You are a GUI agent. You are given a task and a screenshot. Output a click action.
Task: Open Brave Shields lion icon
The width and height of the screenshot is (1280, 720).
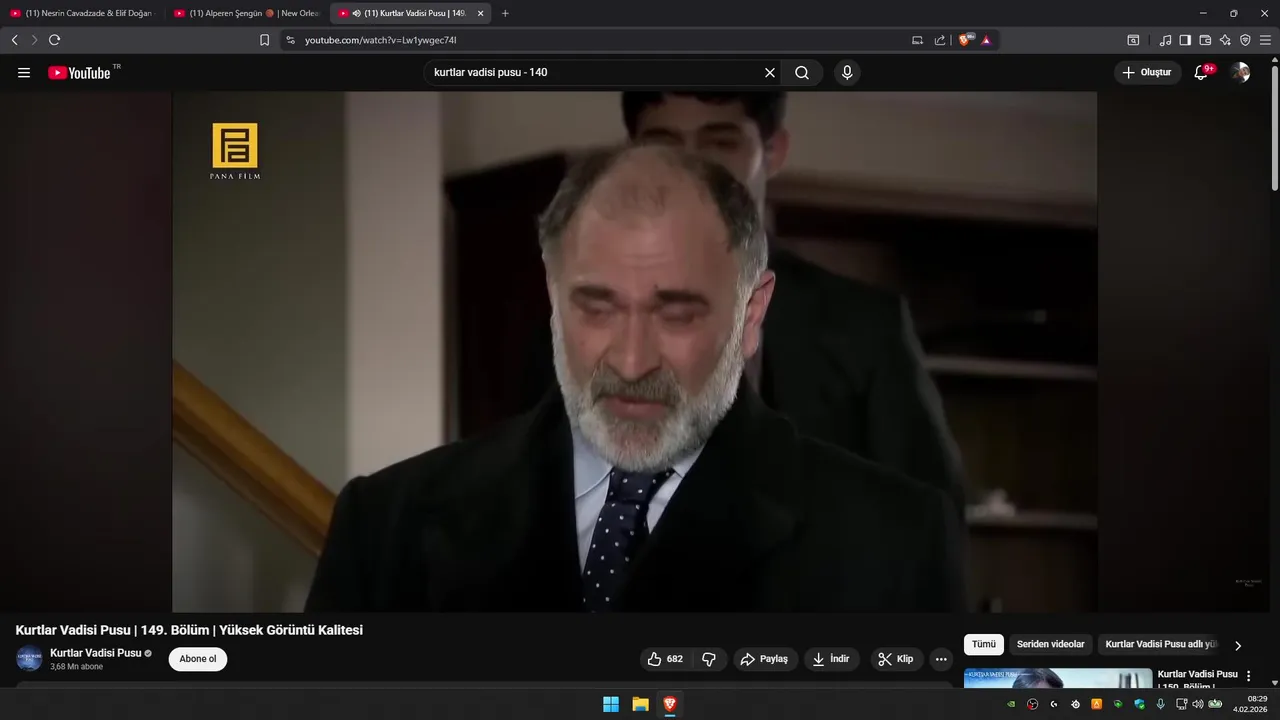[965, 40]
